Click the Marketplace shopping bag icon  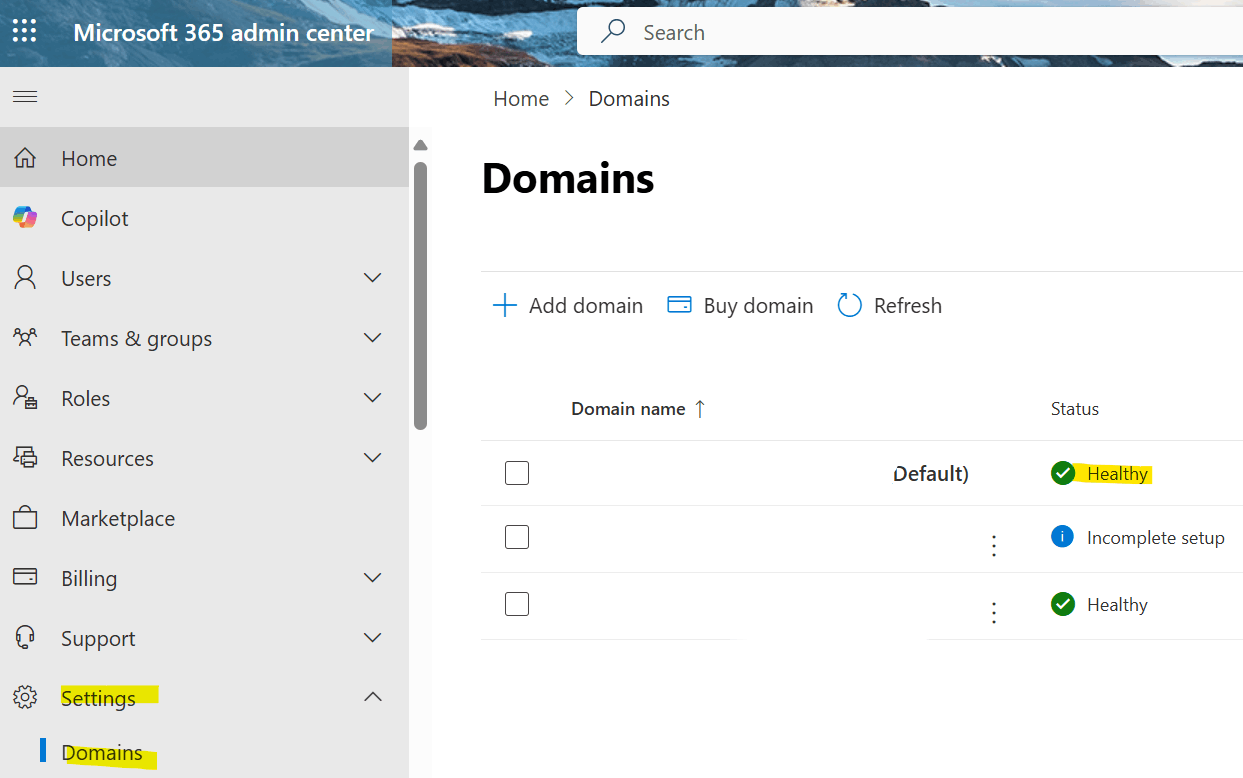[25, 518]
